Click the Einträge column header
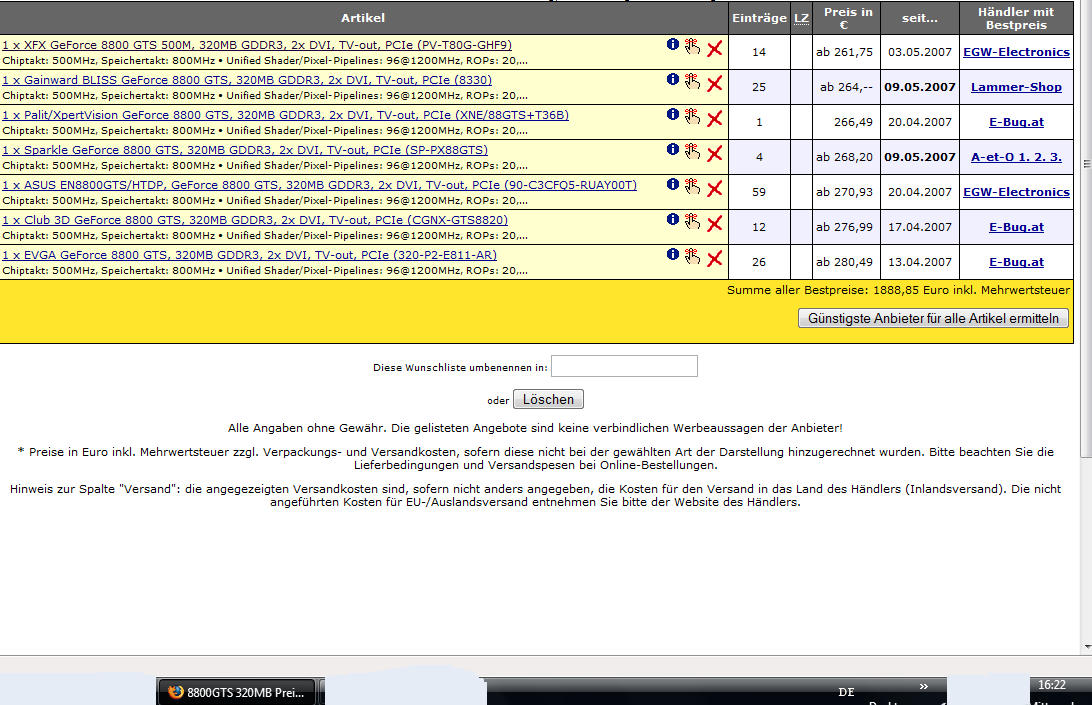Image resolution: width=1092 pixels, height=705 pixels. click(759, 18)
